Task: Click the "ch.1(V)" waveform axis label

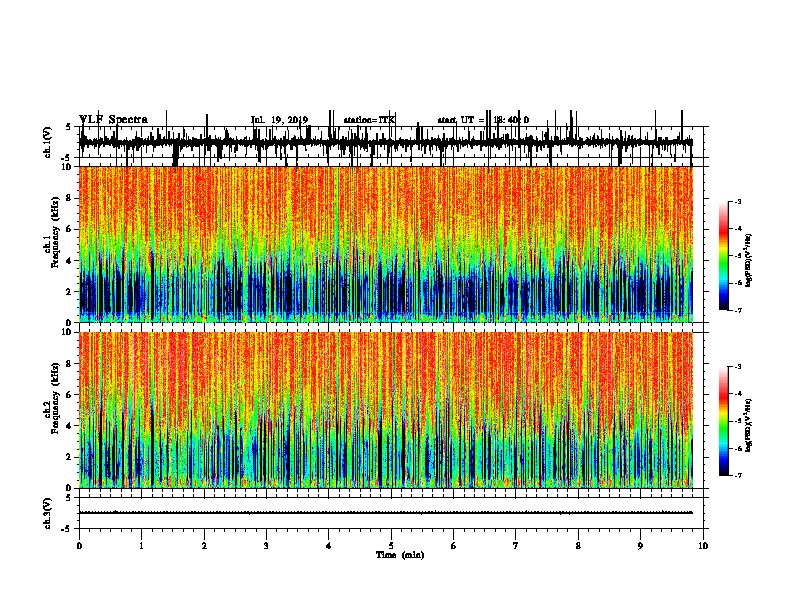Action: click(x=48, y=142)
